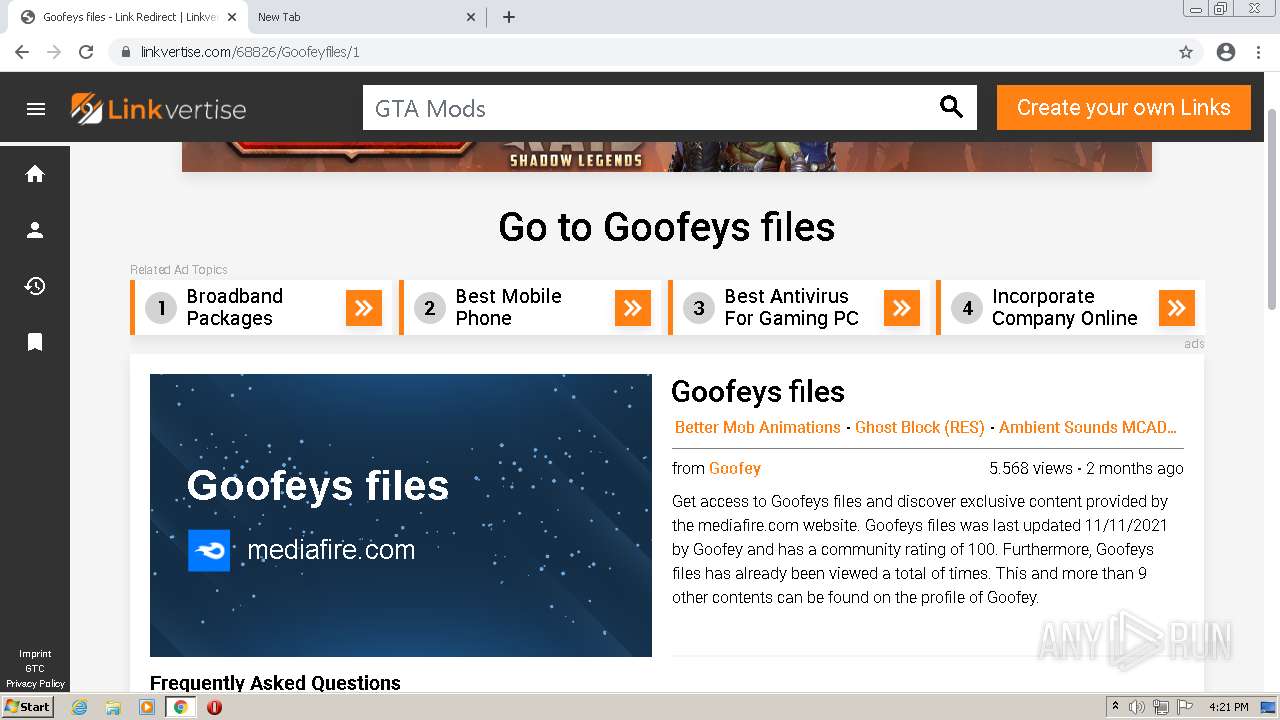Close the Goofeys files tab
The width and height of the screenshot is (1280, 720).
(x=231, y=17)
